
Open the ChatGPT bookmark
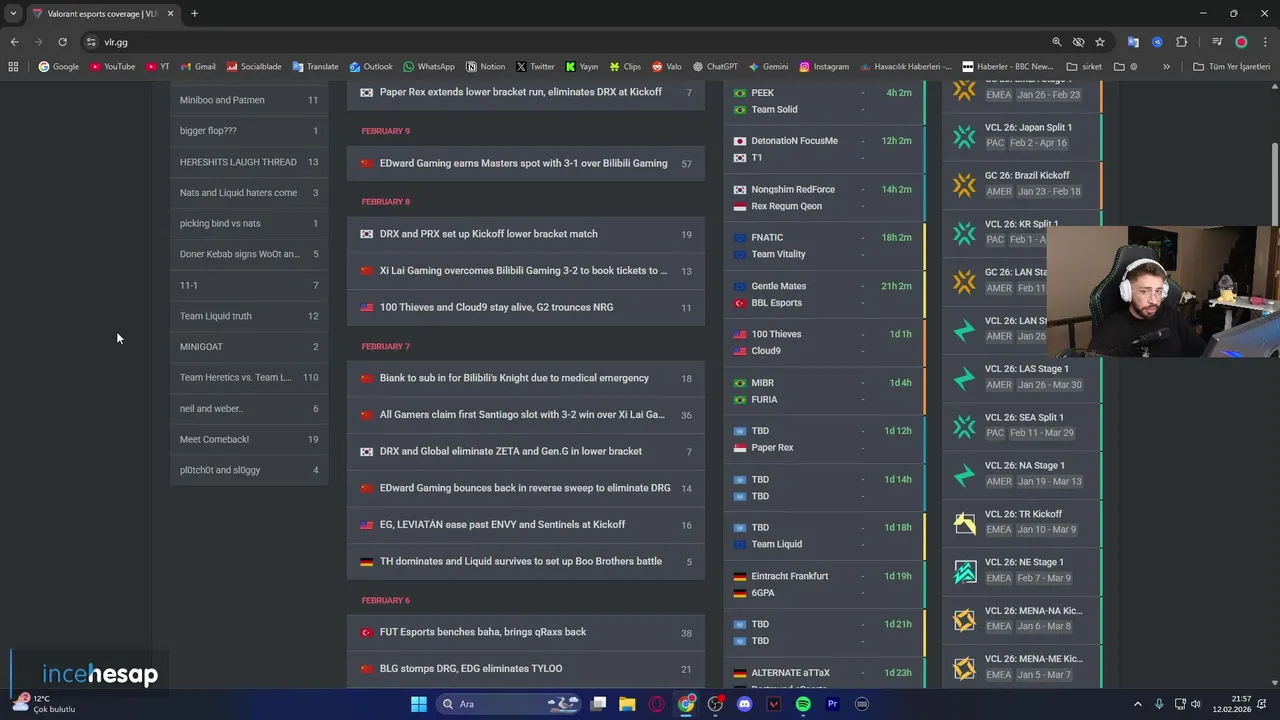click(715, 67)
